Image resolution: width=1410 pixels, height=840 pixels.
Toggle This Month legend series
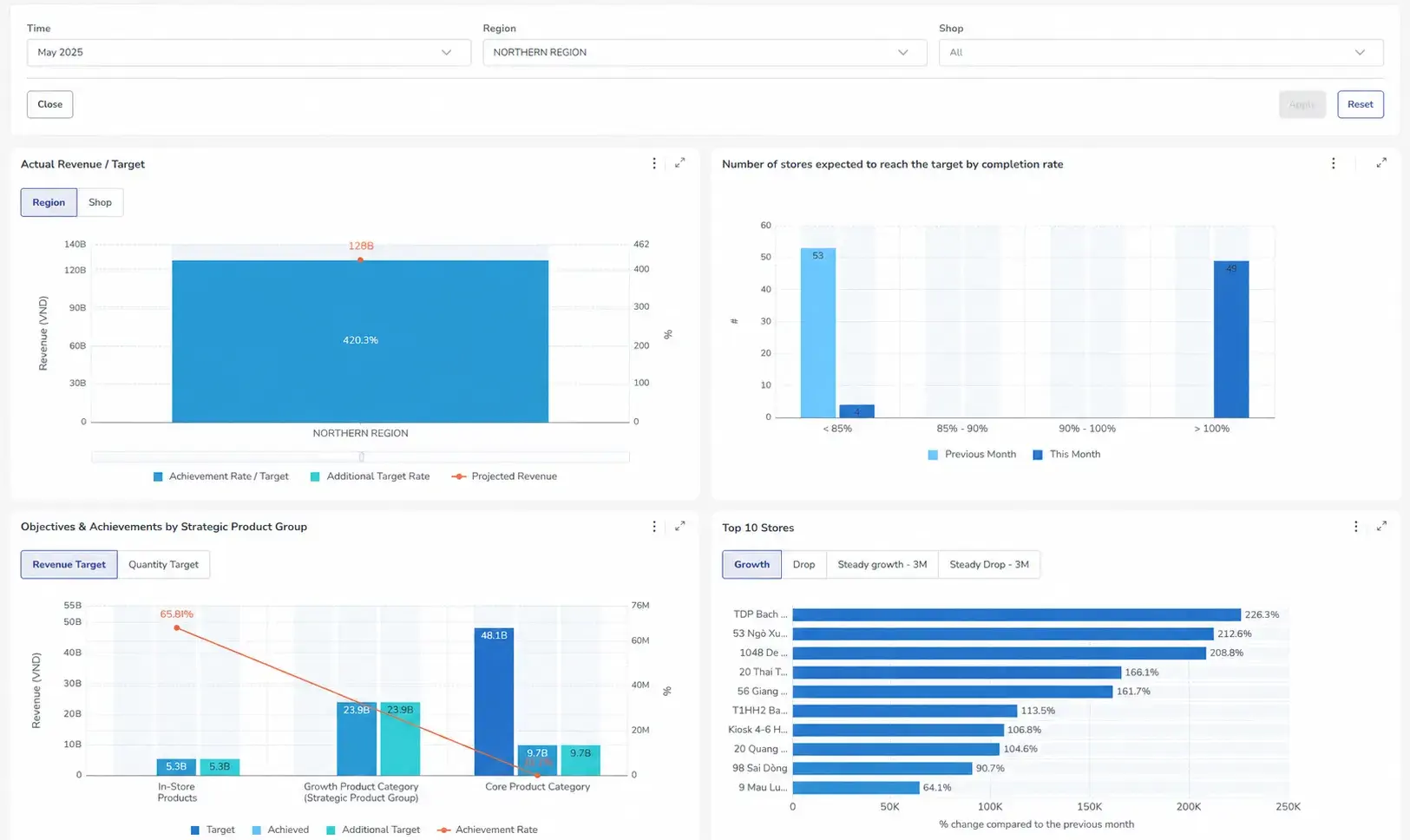[x=1066, y=454]
